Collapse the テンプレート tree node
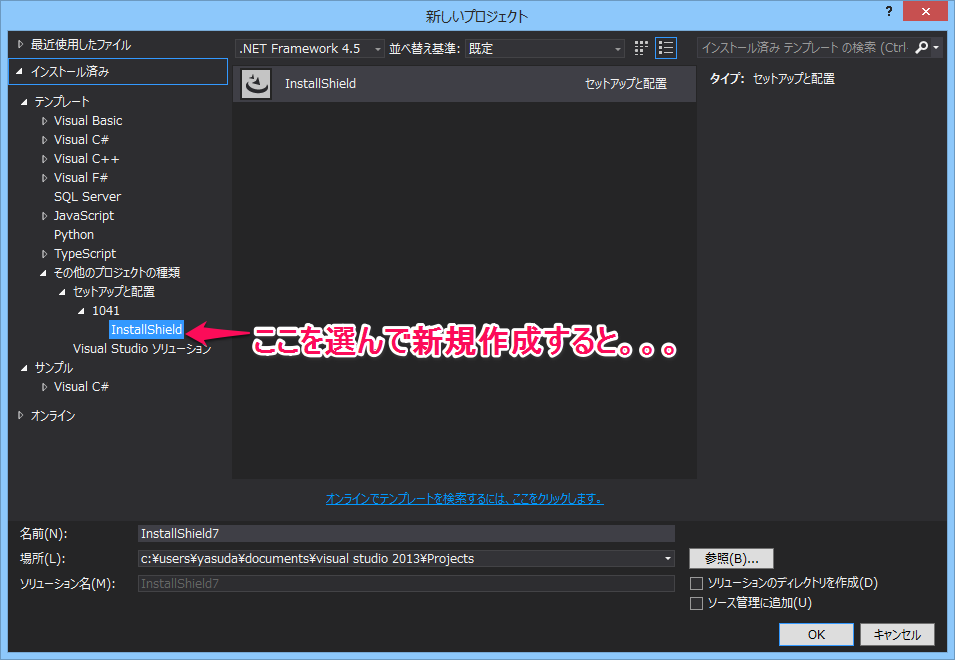The image size is (955, 660). [24, 102]
